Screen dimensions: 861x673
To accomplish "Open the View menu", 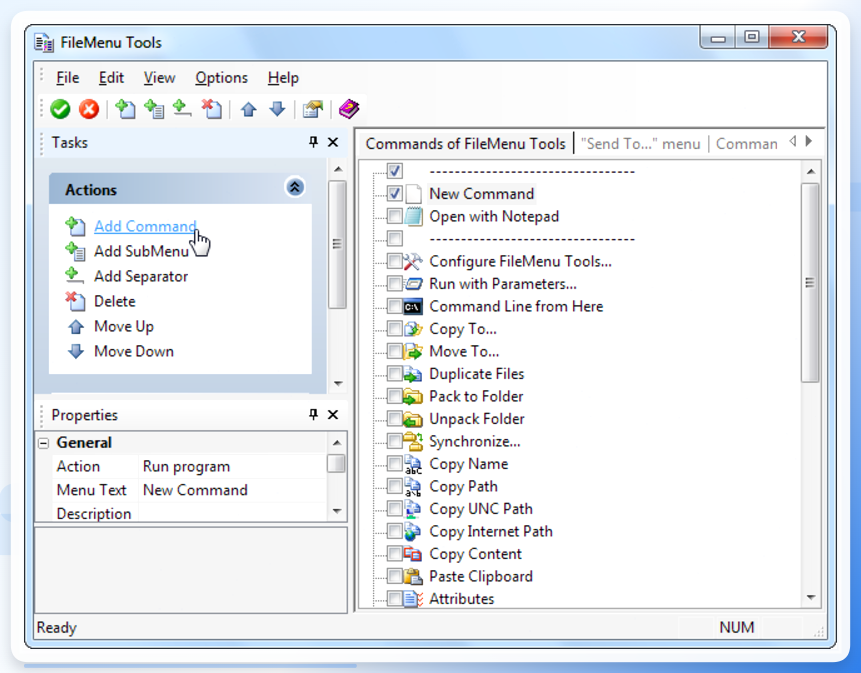I will 159,78.
